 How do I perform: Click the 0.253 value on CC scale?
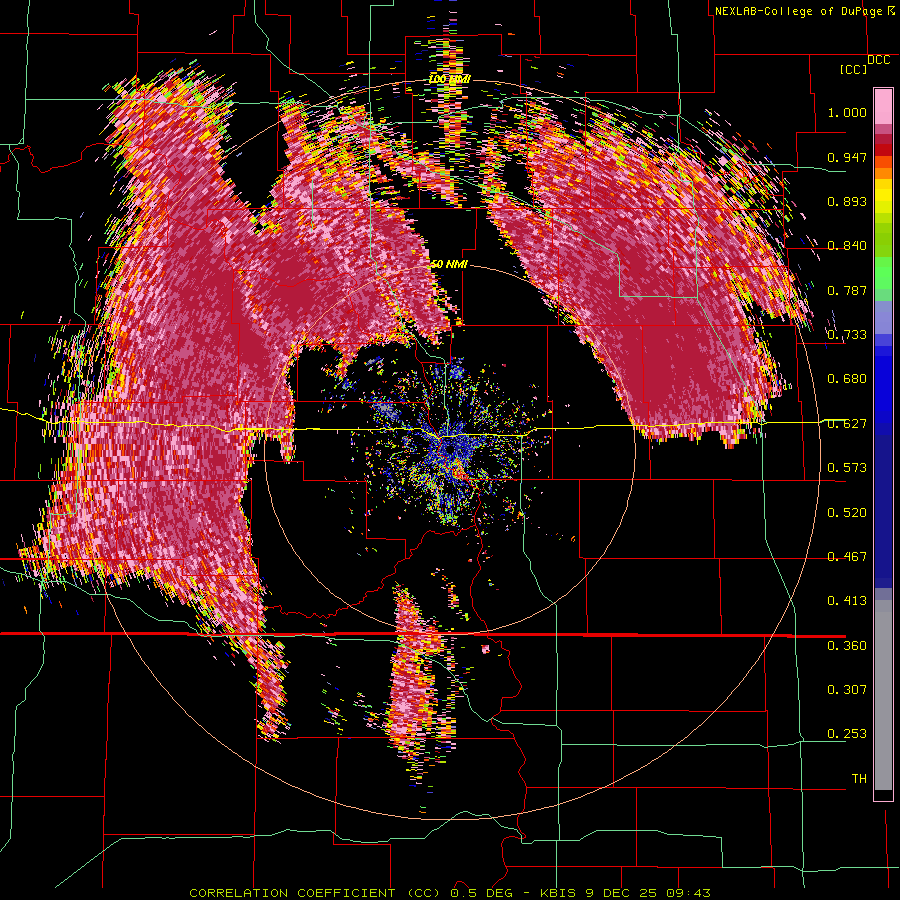pos(847,734)
